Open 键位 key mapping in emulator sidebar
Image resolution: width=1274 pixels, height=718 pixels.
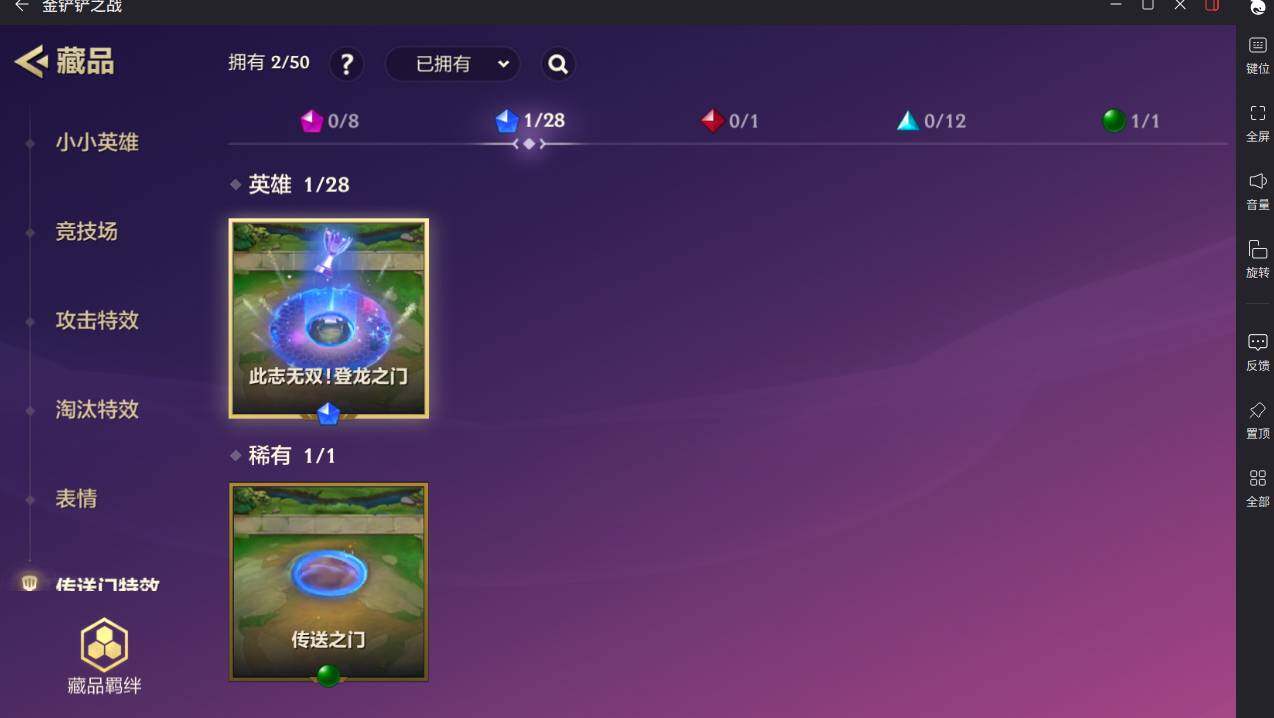tap(1257, 55)
